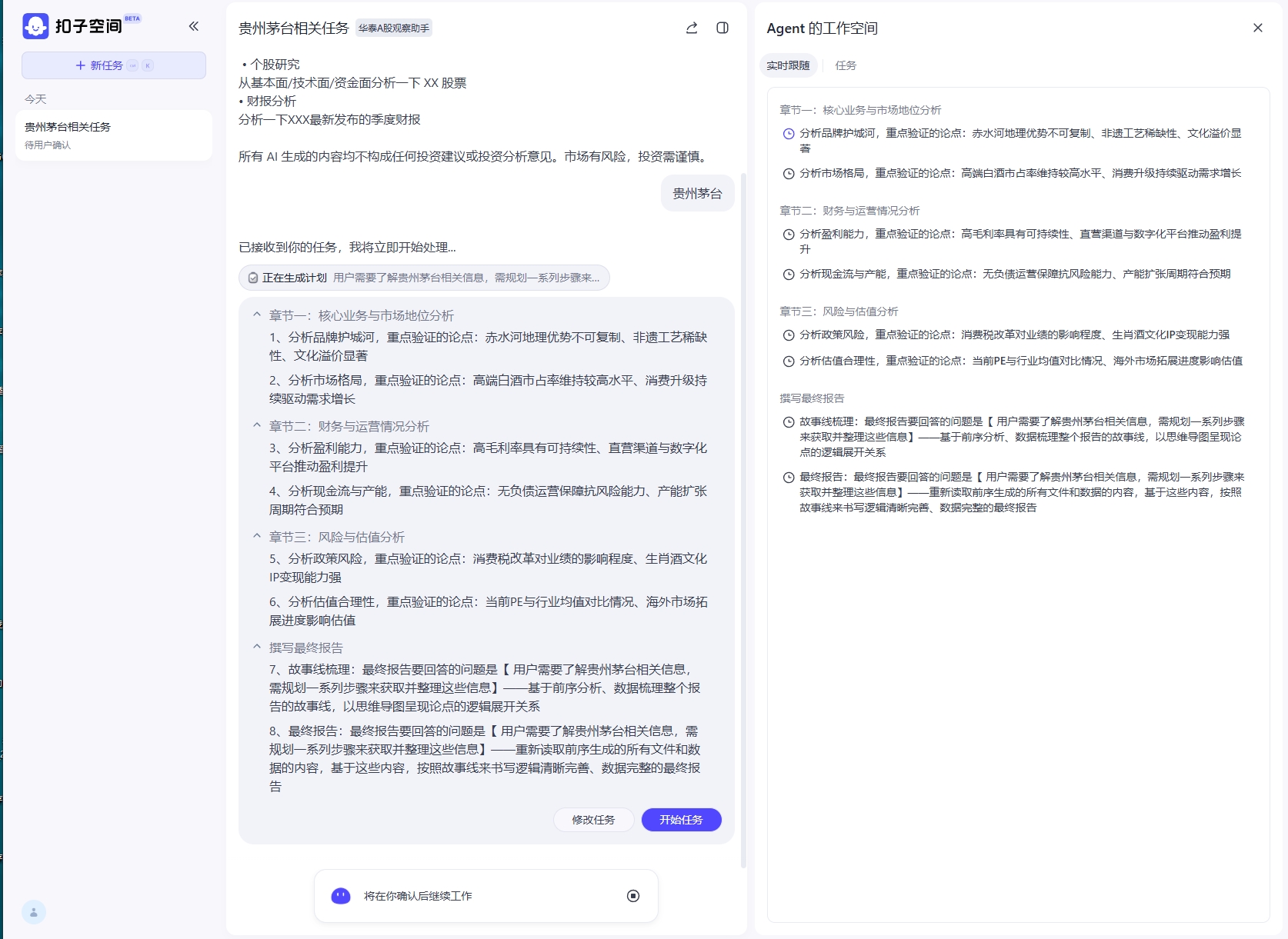Click plan item 3、分析盈利能力
Screen dimensions: 1288x939
coord(489,457)
